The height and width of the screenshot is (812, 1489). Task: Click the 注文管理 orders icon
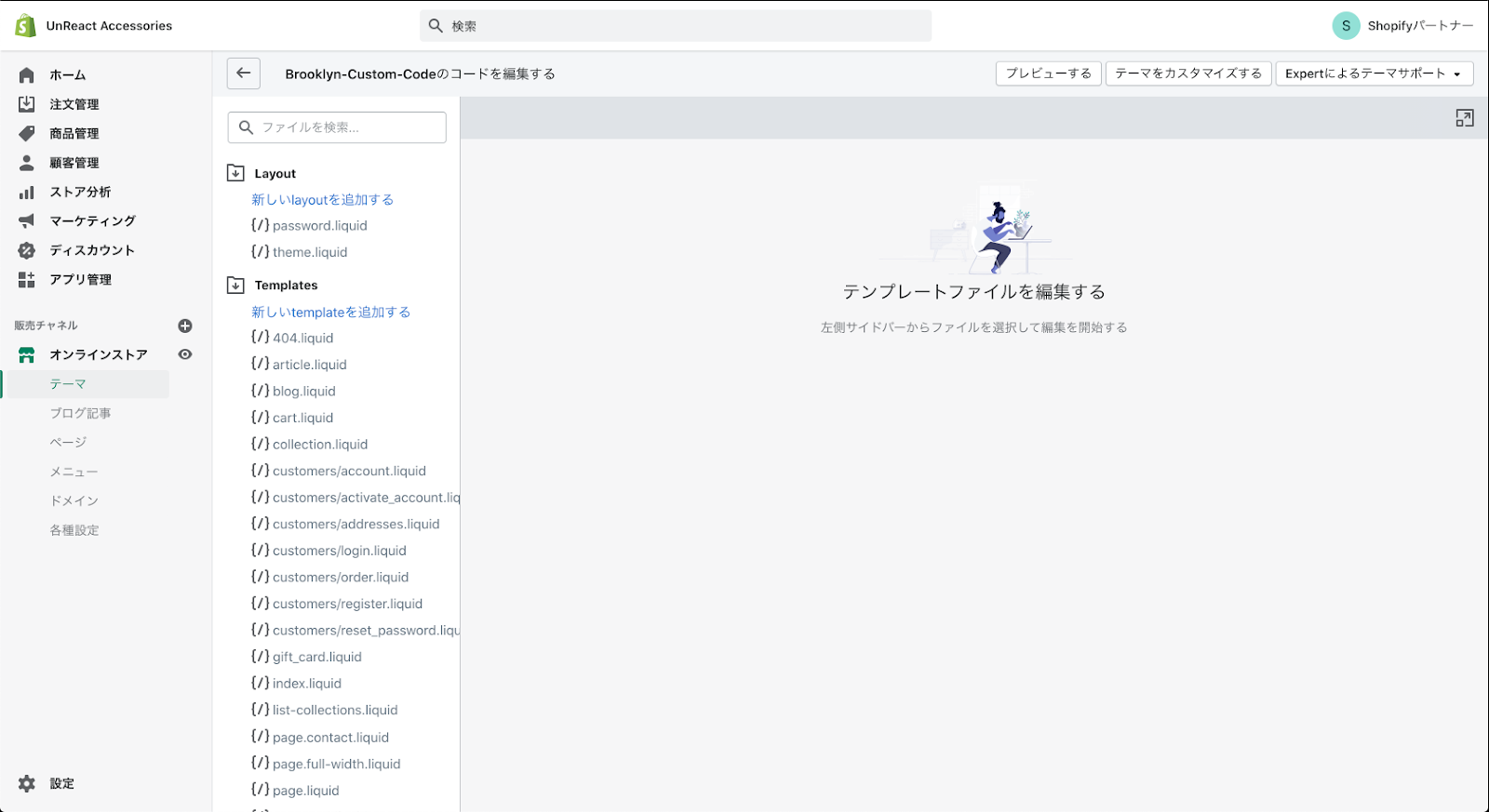coord(27,104)
